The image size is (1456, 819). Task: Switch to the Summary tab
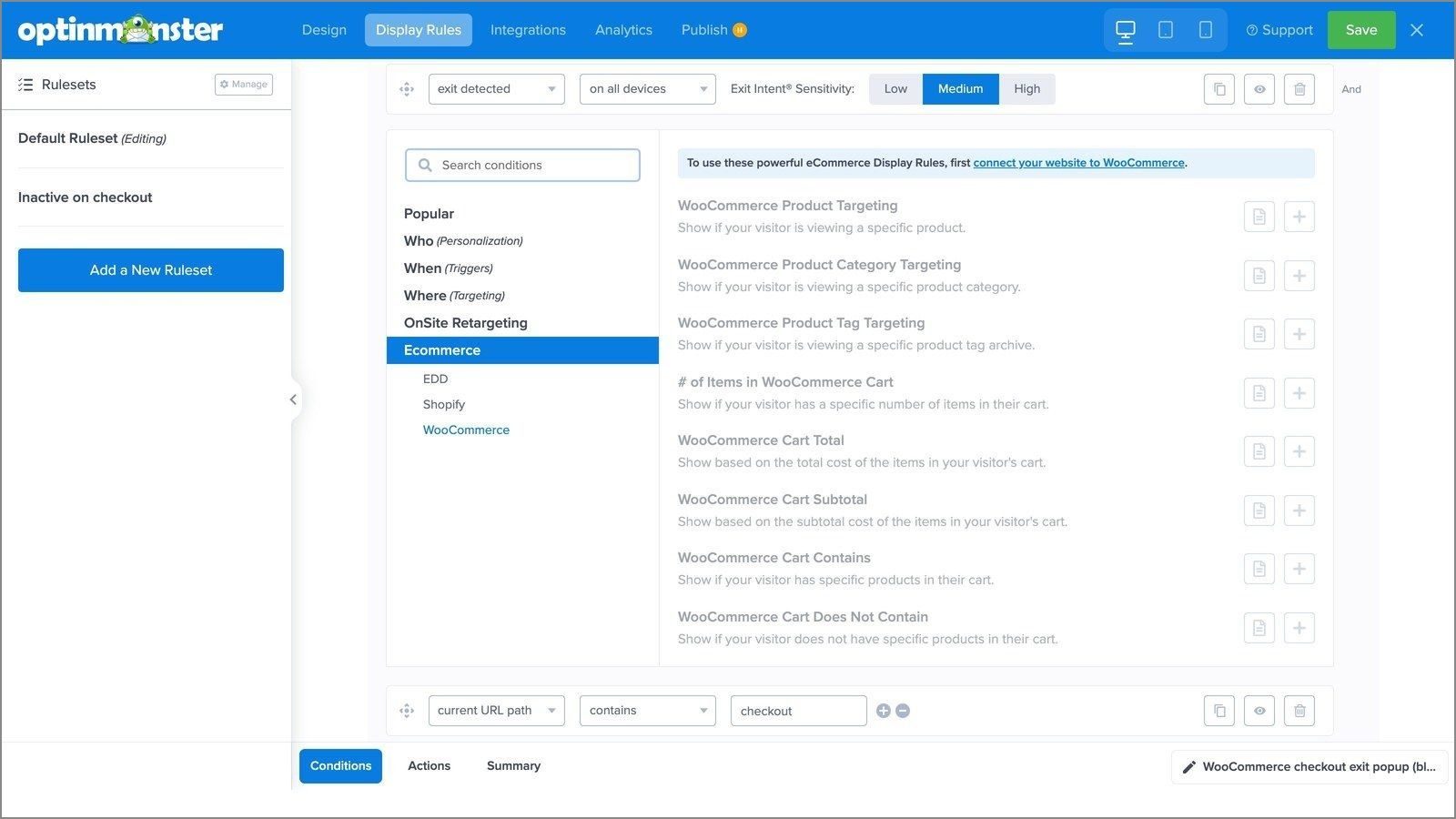tap(513, 766)
